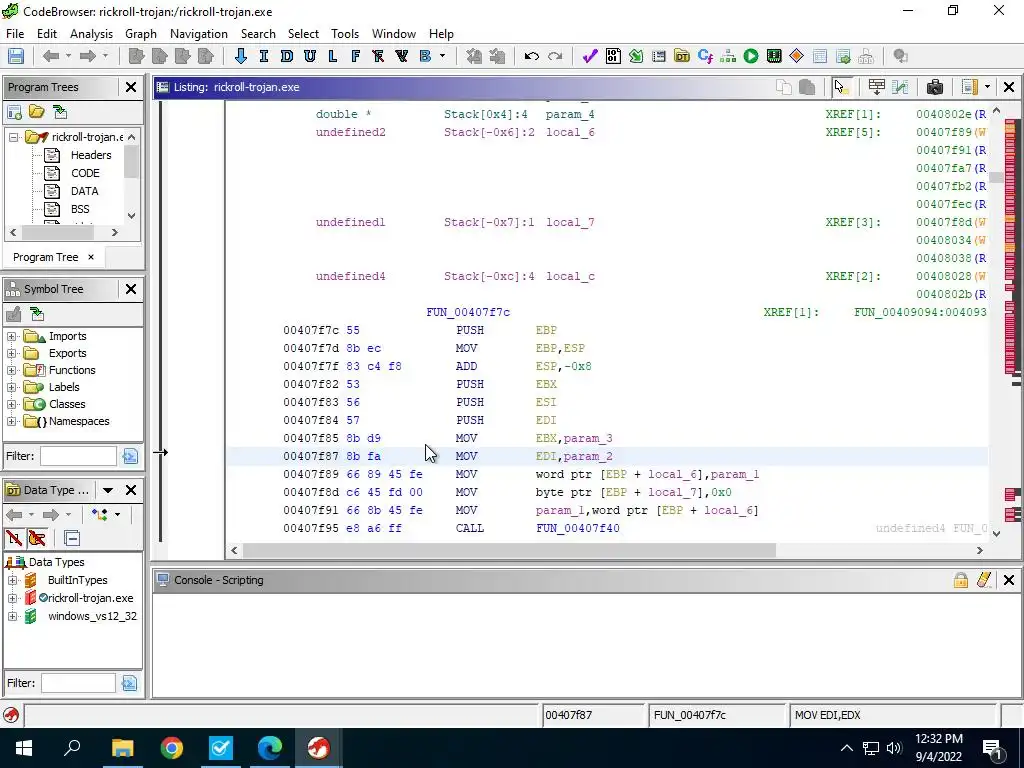Image resolution: width=1024 pixels, height=768 pixels.
Task: Expand the Functions folder in Symbol Tree
Action: (x=12, y=370)
